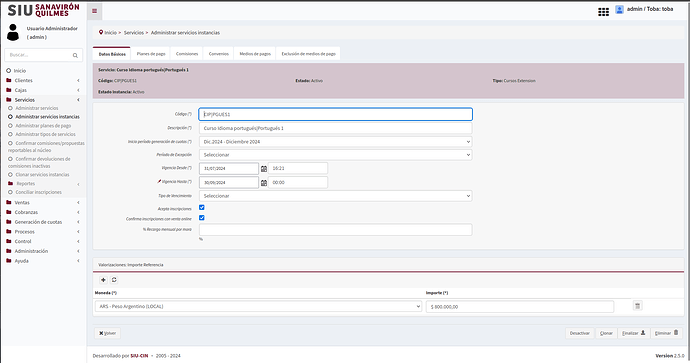The height and width of the screenshot is (363, 690).
Task: Switch to Comisiones tab
Action: (x=187, y=54)
